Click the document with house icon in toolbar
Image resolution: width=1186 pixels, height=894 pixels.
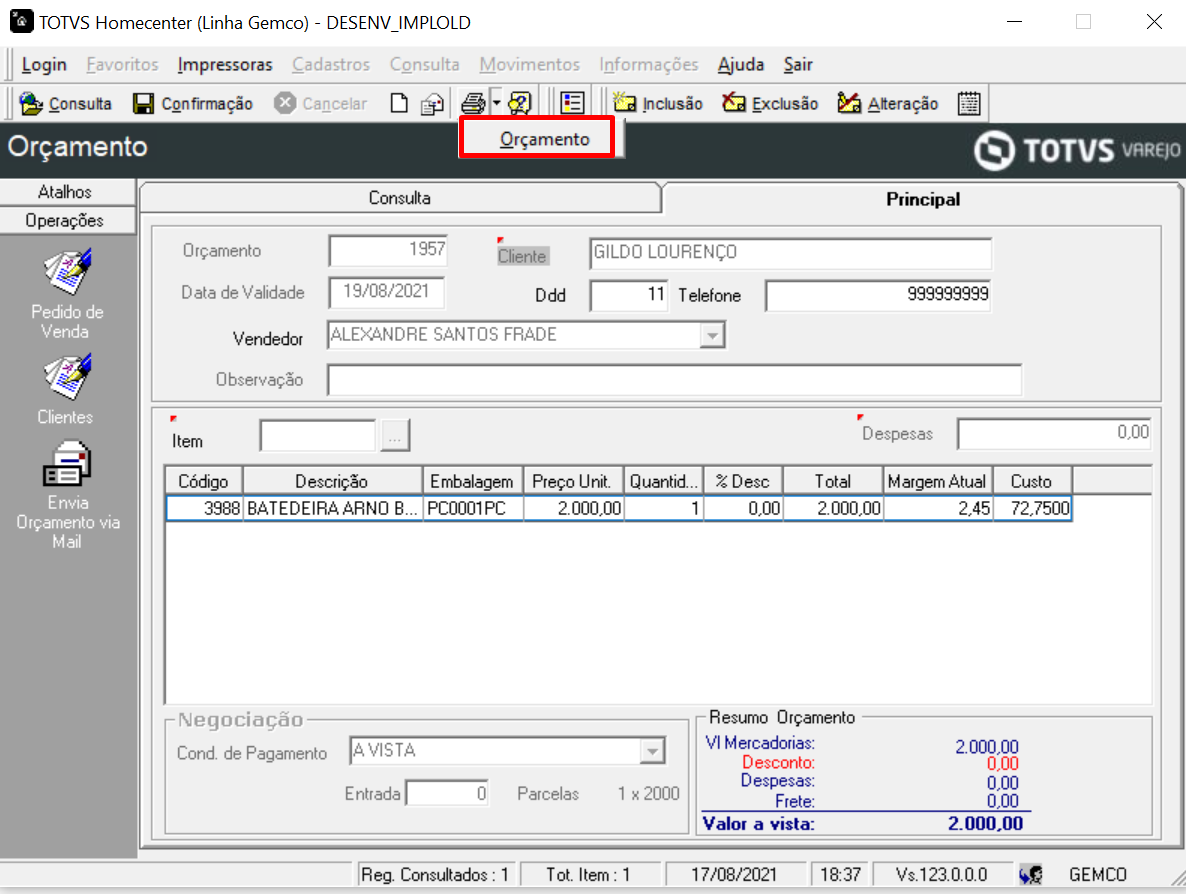432,104
